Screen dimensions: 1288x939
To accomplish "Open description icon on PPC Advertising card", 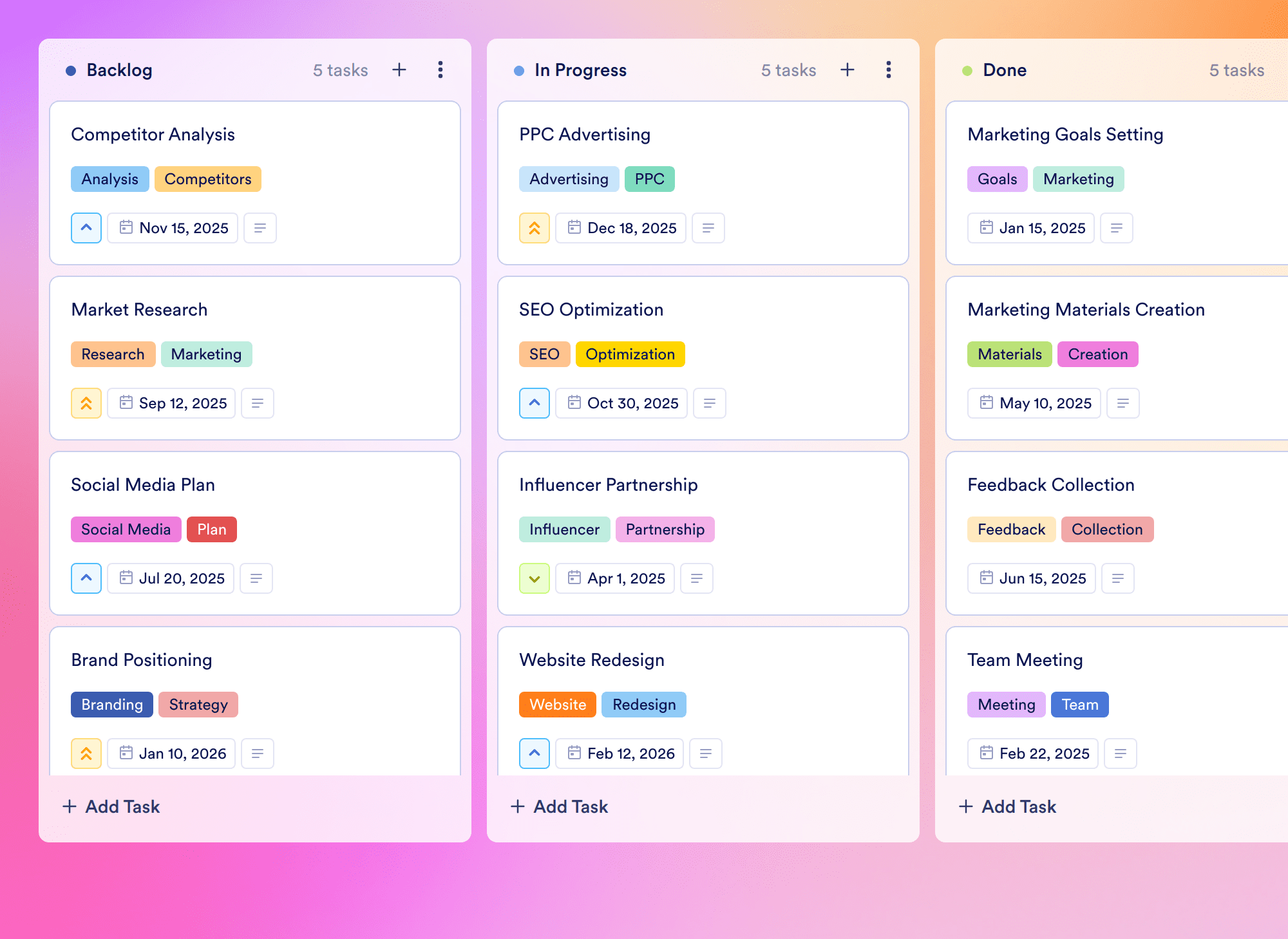I will [x=708, y=228].
